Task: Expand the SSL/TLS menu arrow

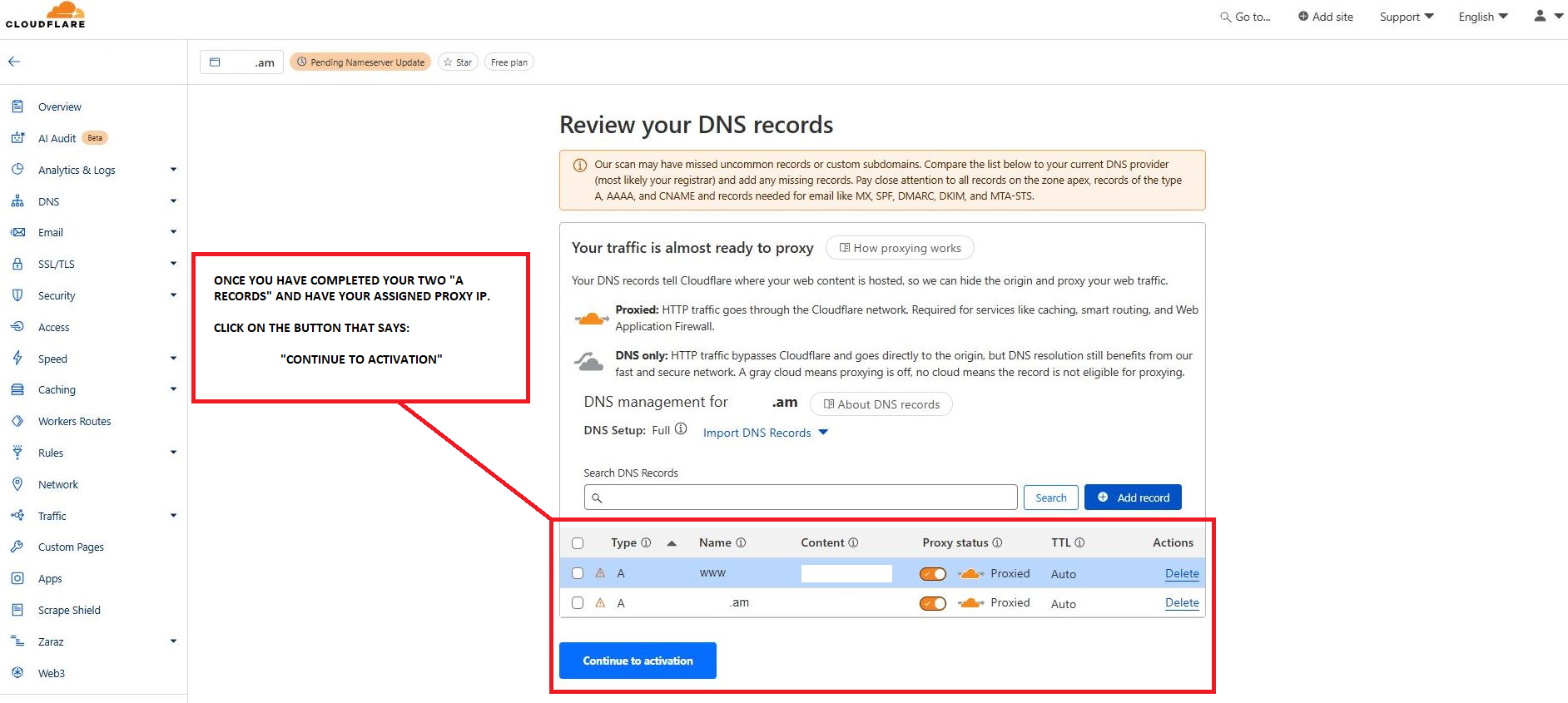Action: coord(173,264)
